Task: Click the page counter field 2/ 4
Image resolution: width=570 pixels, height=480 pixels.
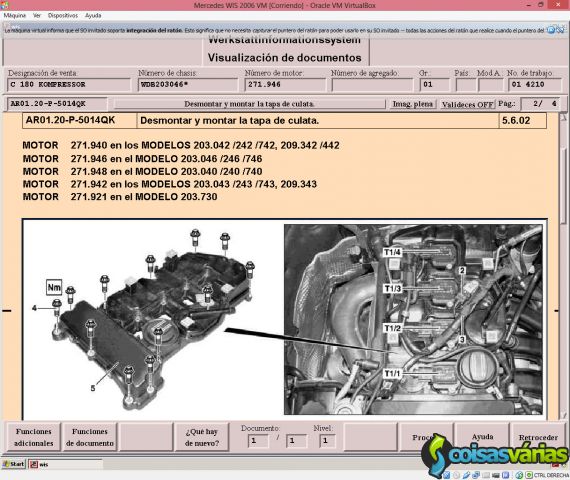Action: click(540, 104)
